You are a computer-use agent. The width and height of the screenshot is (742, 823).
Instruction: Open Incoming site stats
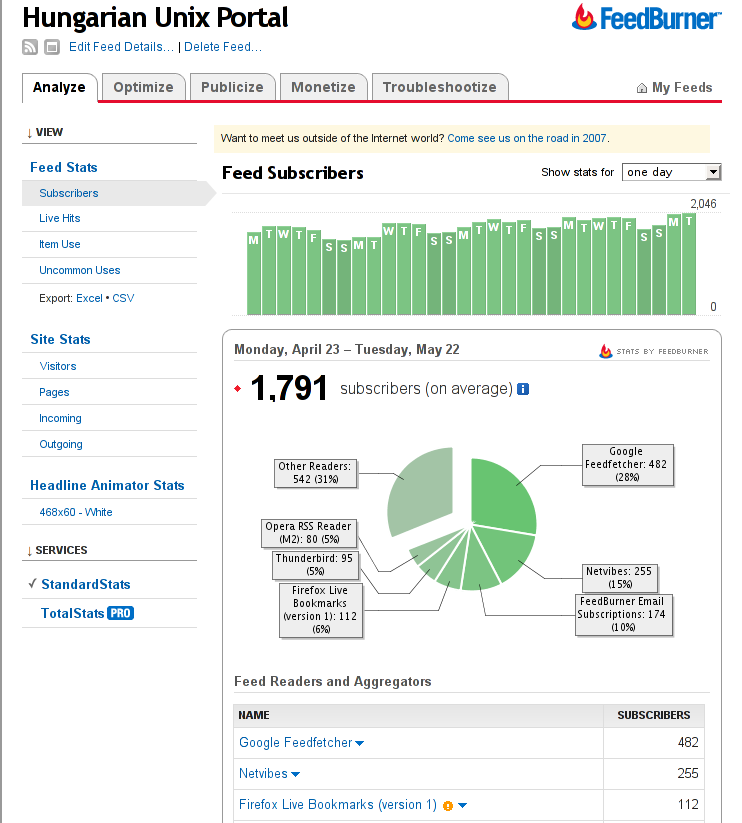pyautogui.click(x=60, y=418)
